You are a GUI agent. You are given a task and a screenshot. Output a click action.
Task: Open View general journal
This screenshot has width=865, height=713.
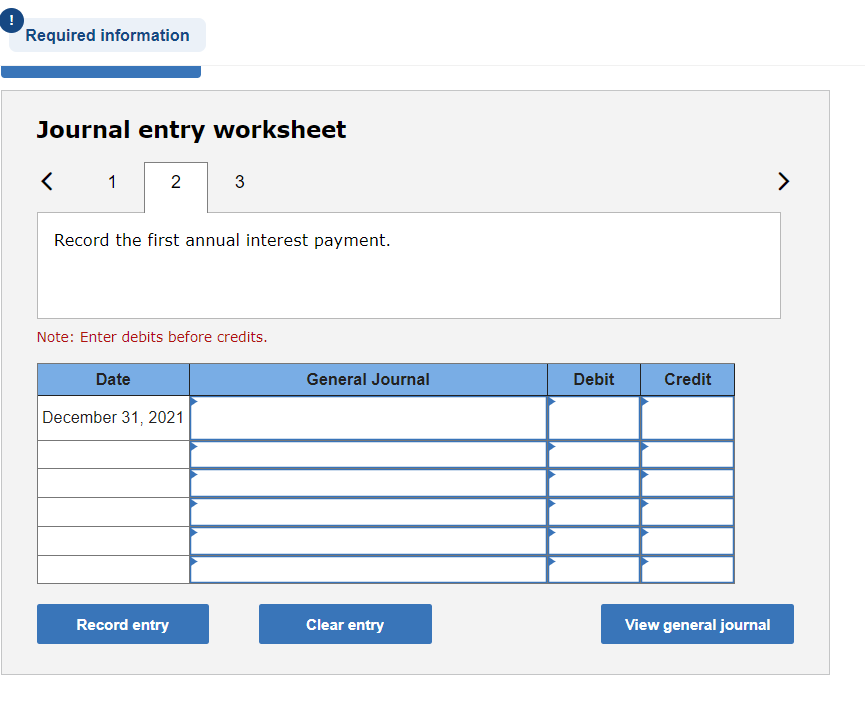tap(697, 623)
